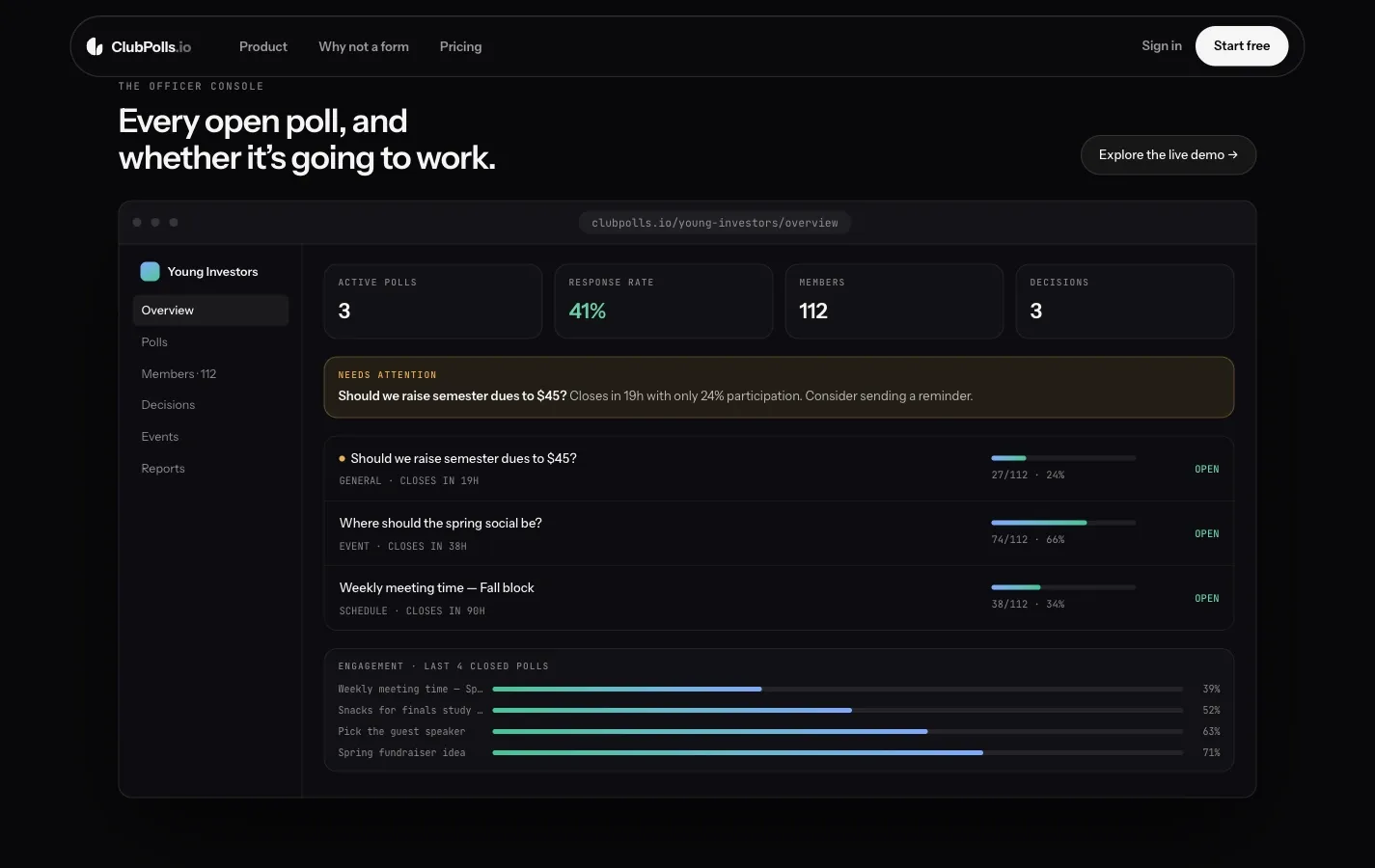Image resolution: width=1375 pixels, height=868 pixels.
Task: Click 38/112 · 34% participation text
Action: point(1028,605)
